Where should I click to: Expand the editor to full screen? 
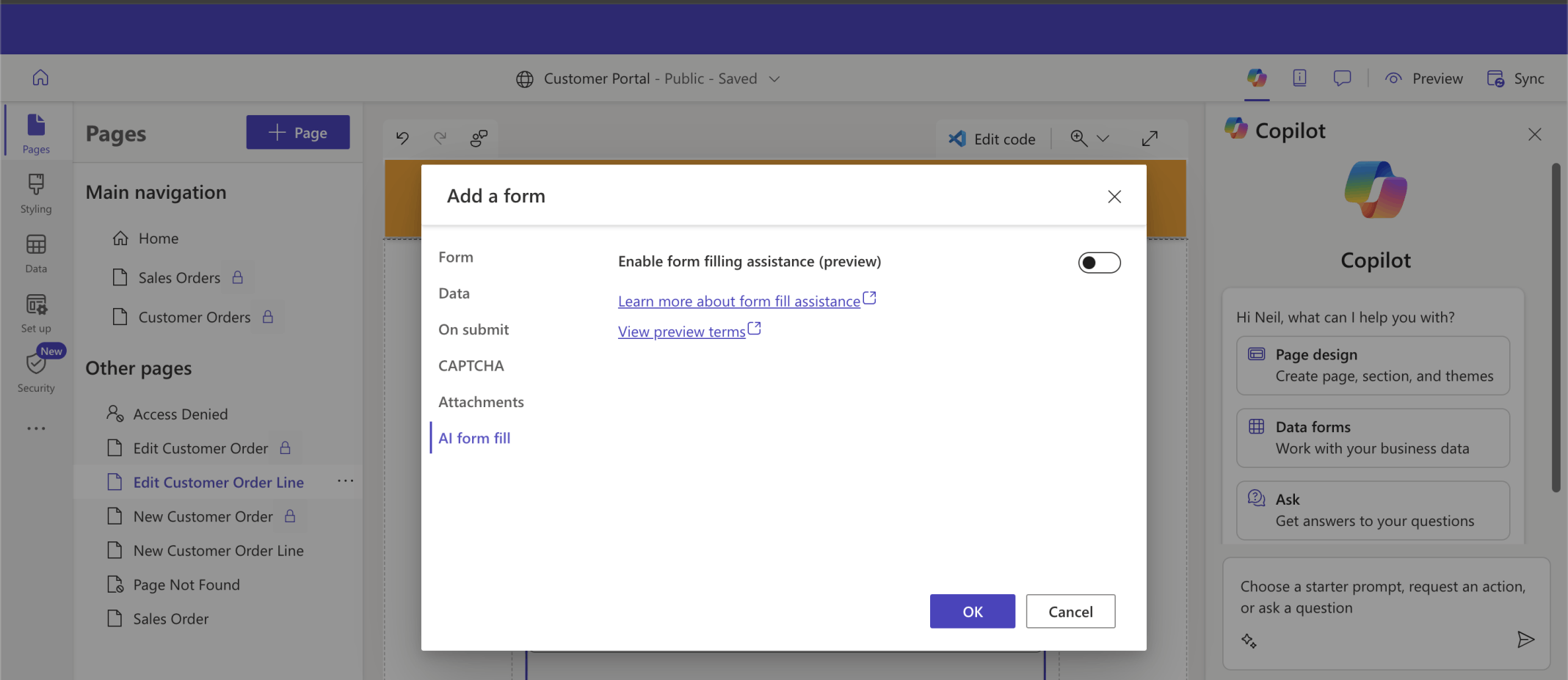1150,139
